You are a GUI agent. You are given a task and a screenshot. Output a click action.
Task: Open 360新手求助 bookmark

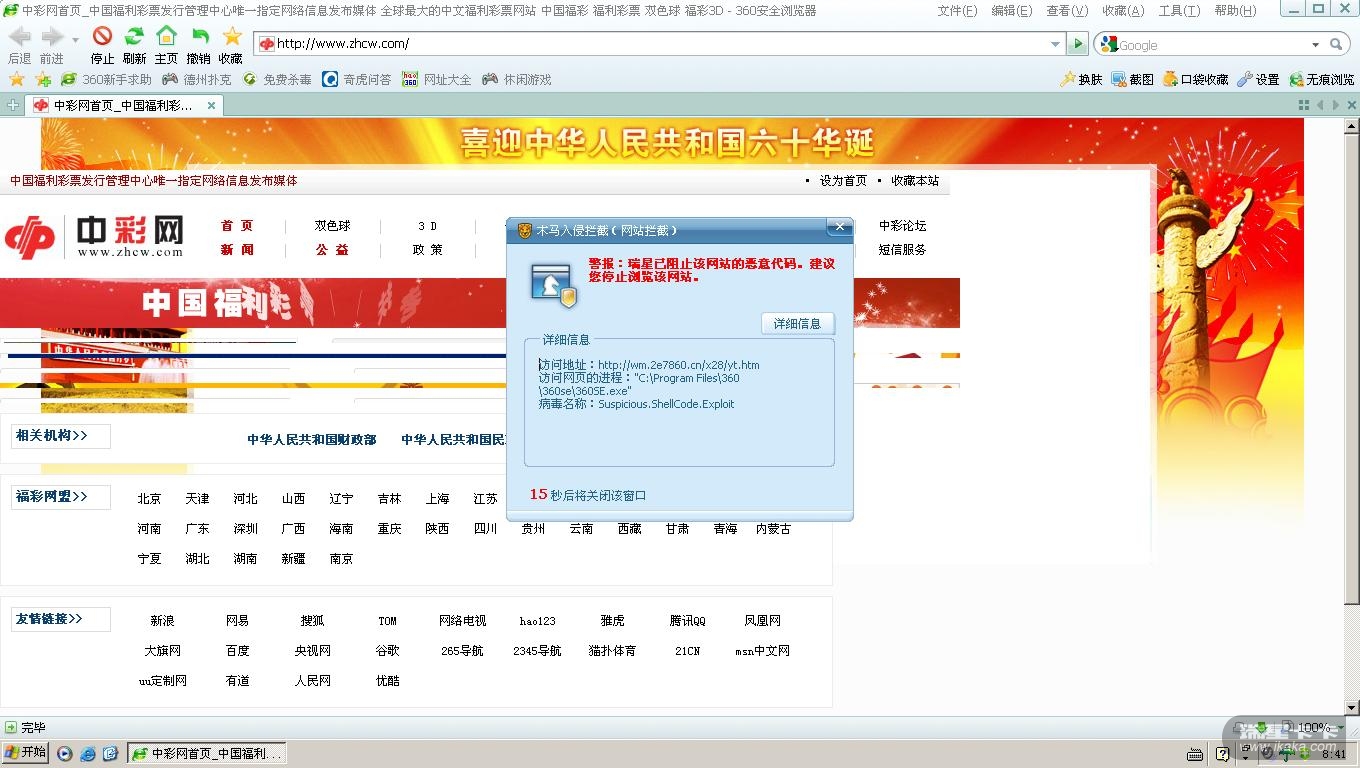(x=106, y=79)
